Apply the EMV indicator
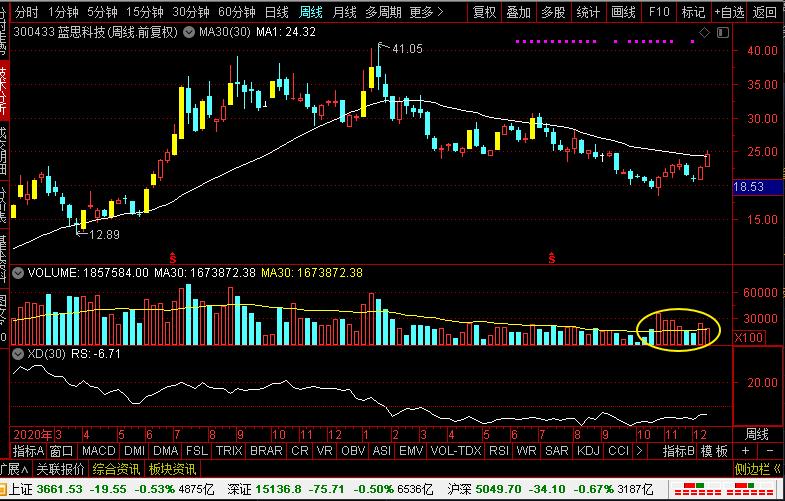This screenshot has width=785, height=501. click(x=411, y=451)
